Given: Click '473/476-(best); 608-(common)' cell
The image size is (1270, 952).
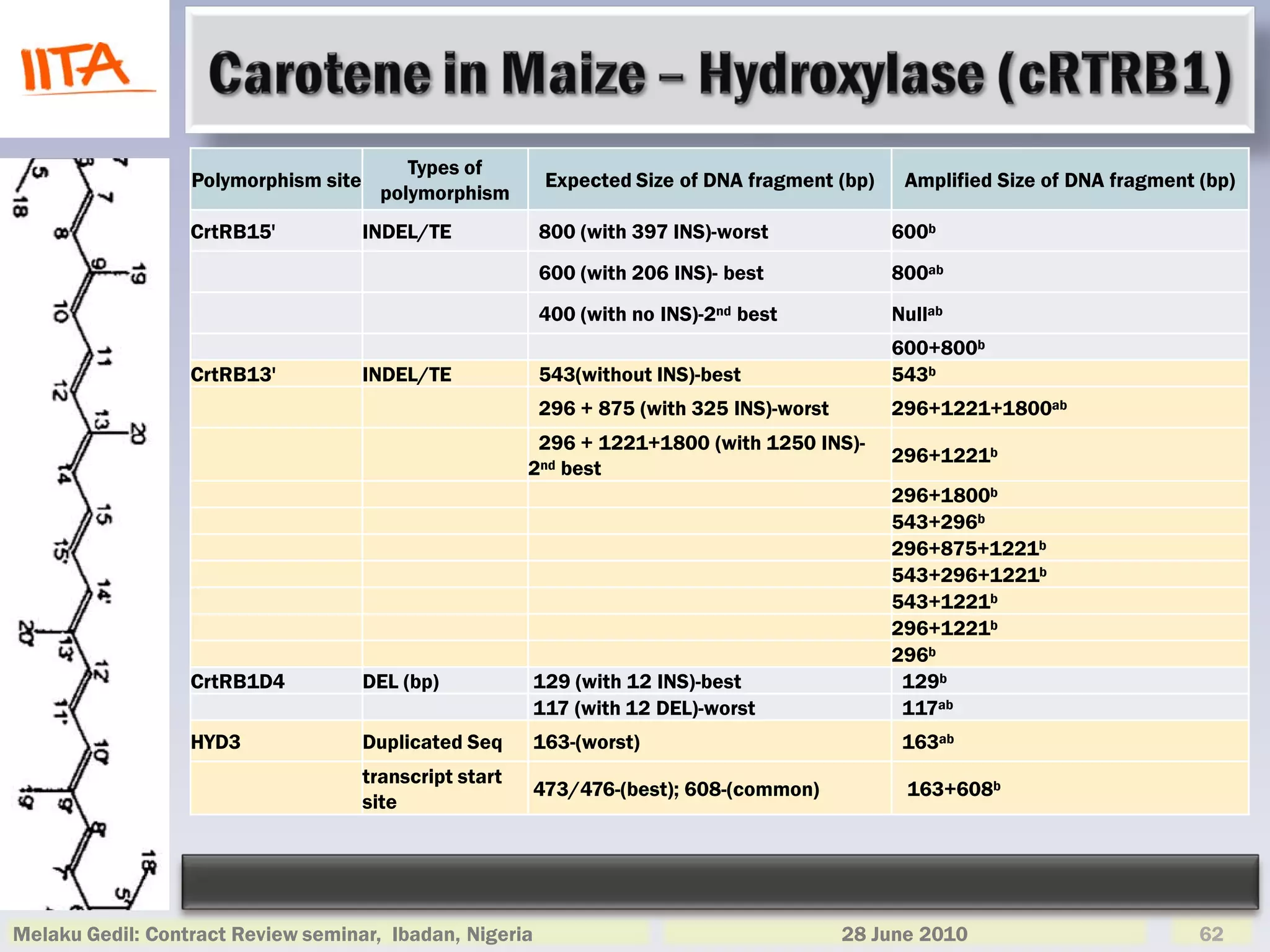Looking at the screenshot, I should click(709, 788).
